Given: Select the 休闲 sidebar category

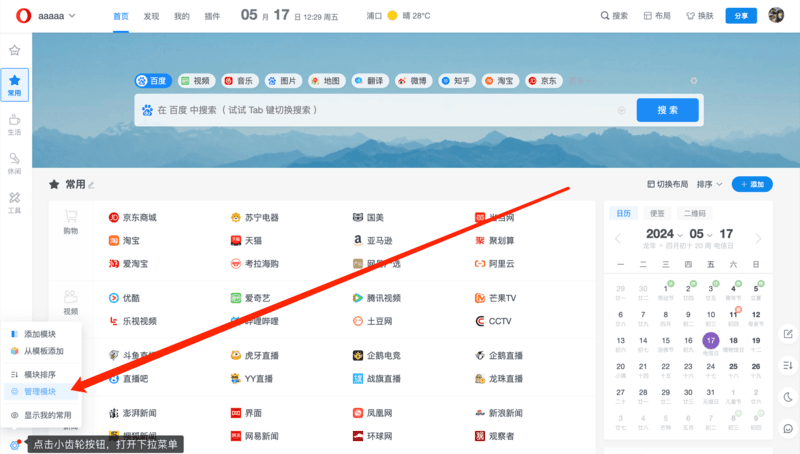Looking at the screenshot, I should click(14, 164).
